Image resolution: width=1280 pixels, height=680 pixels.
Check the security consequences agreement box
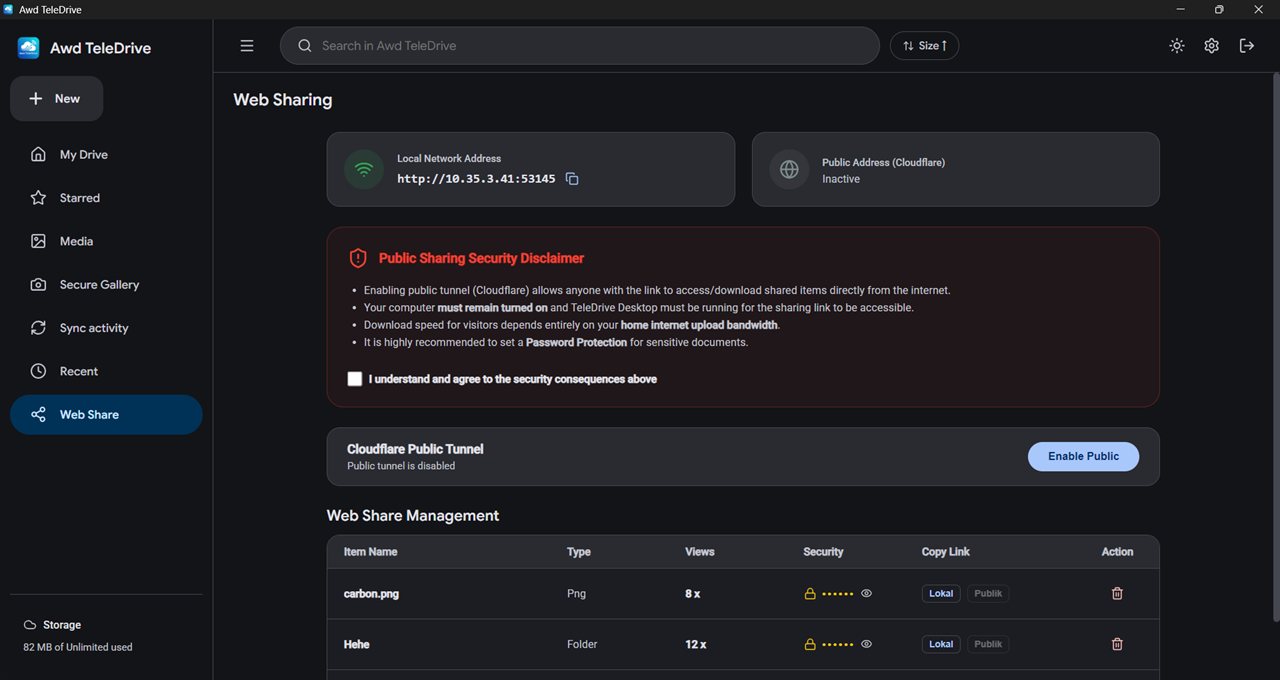point(355,379)
